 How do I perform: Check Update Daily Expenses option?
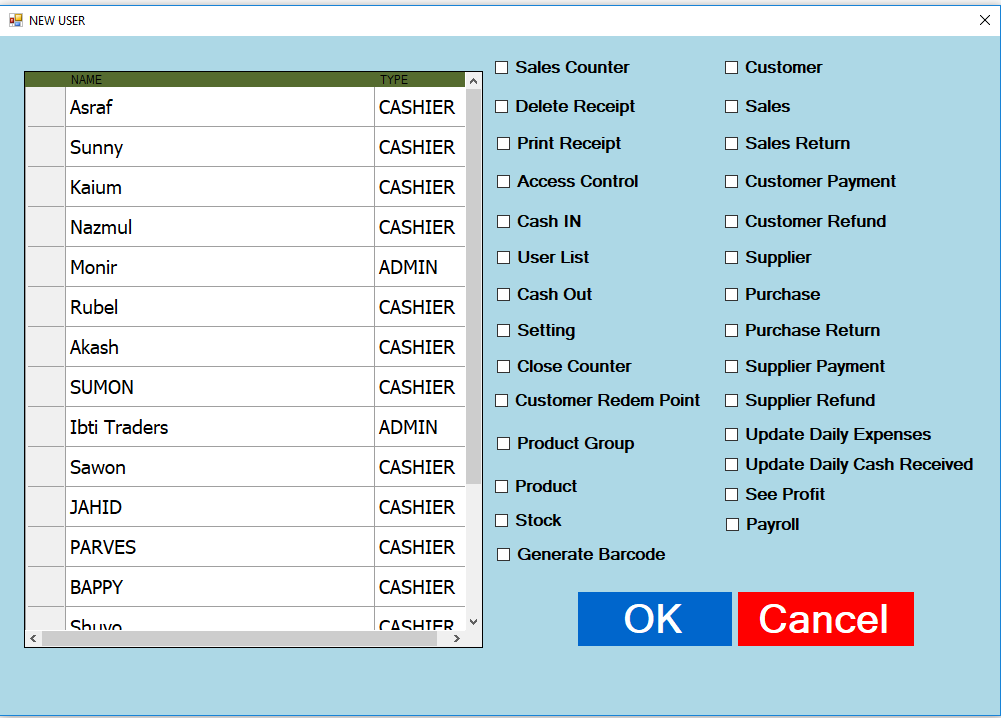pyautogui.click(x=732, y=435)
